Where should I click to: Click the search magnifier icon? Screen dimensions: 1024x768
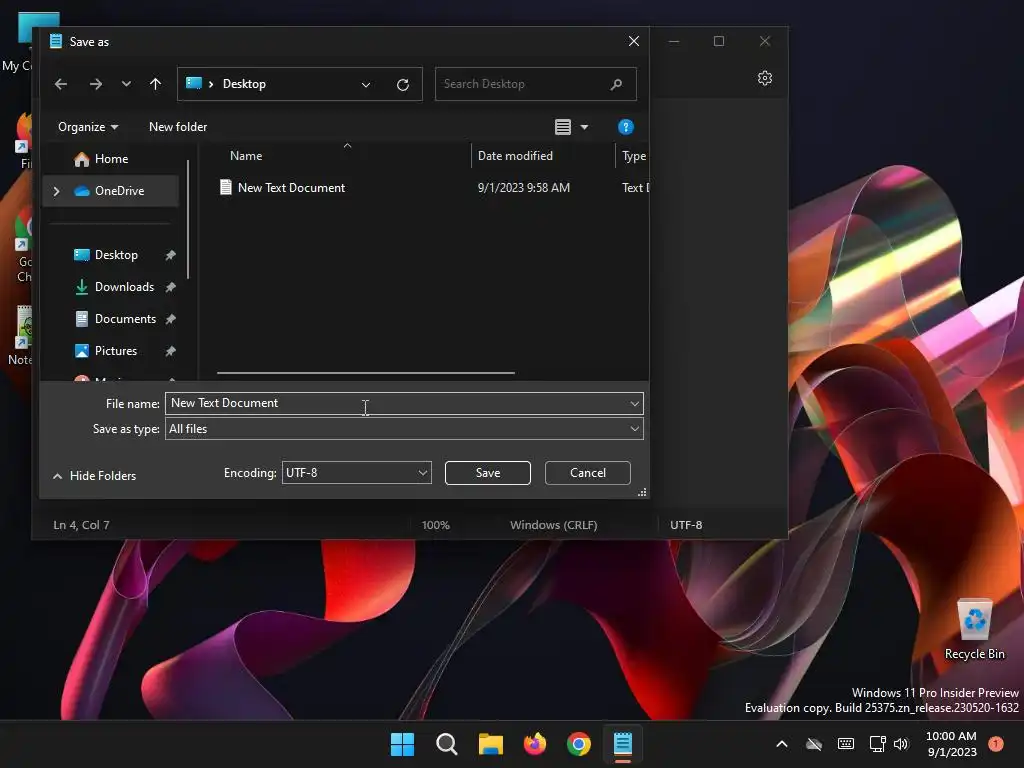[x=616, y=84]
